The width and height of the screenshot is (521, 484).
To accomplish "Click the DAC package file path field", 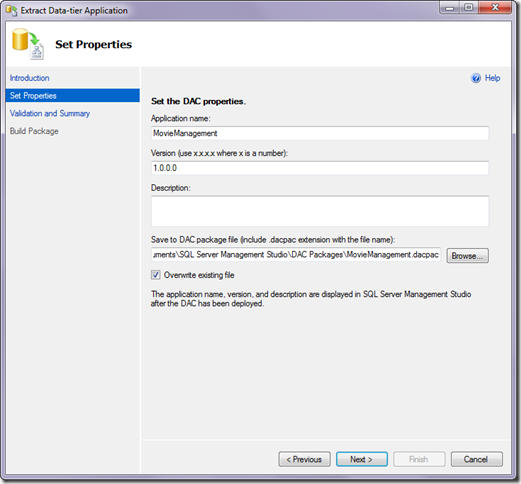I will [296, 255].
